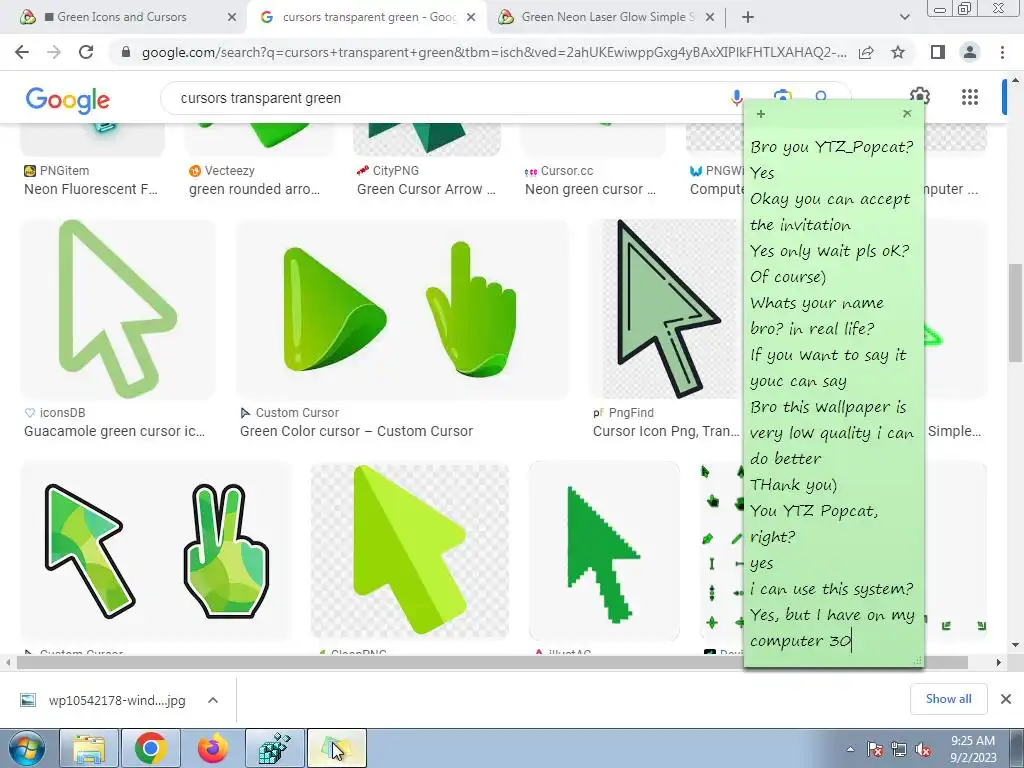Go to Google home via logo
Viewport: 1024px width, 768px height.
(68, 99)
